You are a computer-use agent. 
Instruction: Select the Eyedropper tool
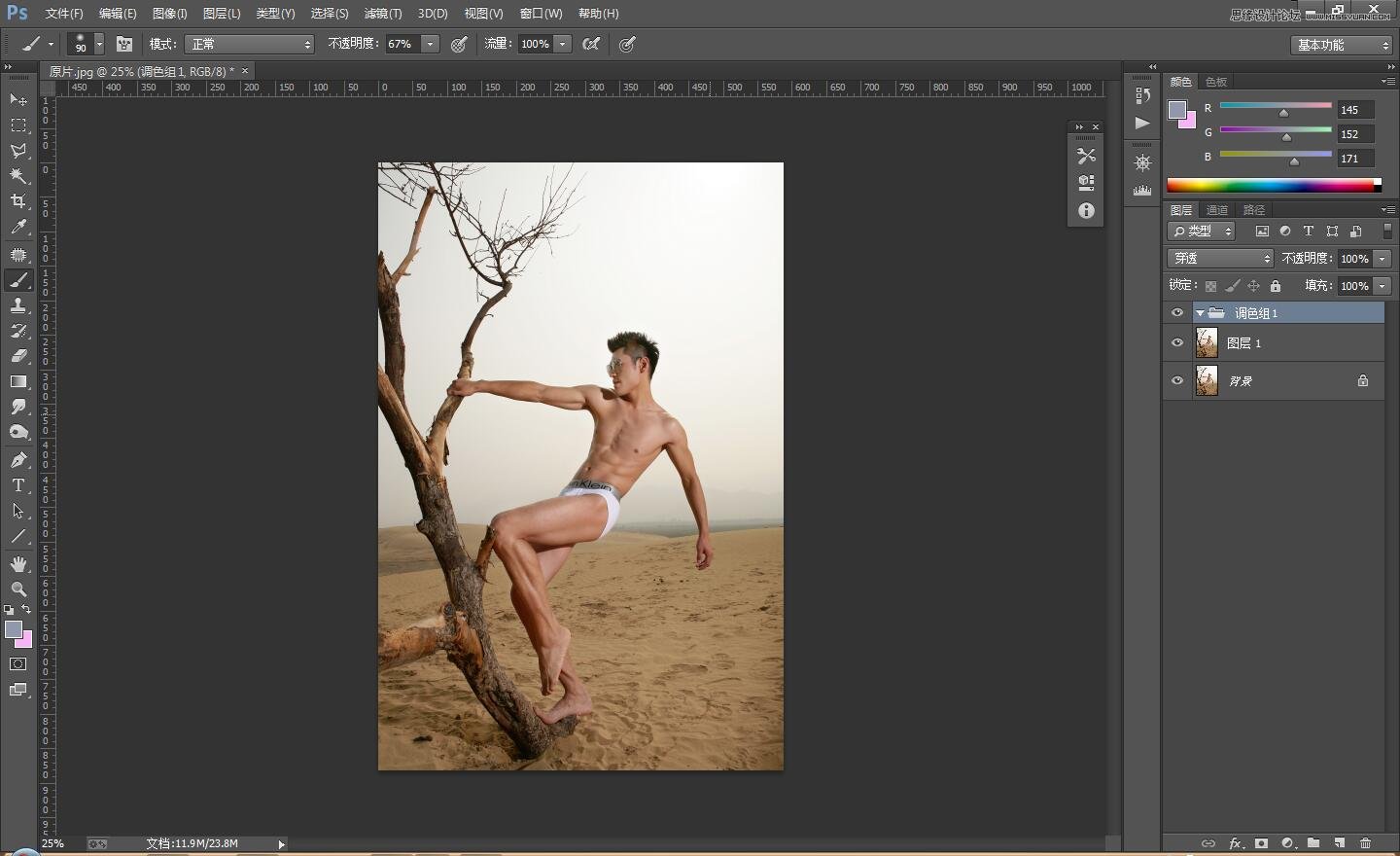(x=18, y=228)
